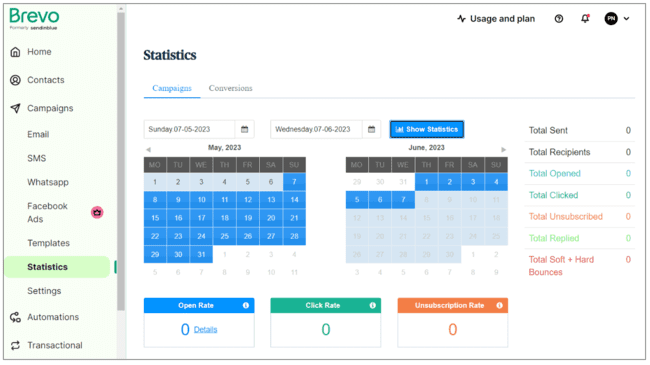The width and height of the screenshot is (650, 365).
Task: Open Usage and plan
Action: pyautogui.click(x=496, y=19)
